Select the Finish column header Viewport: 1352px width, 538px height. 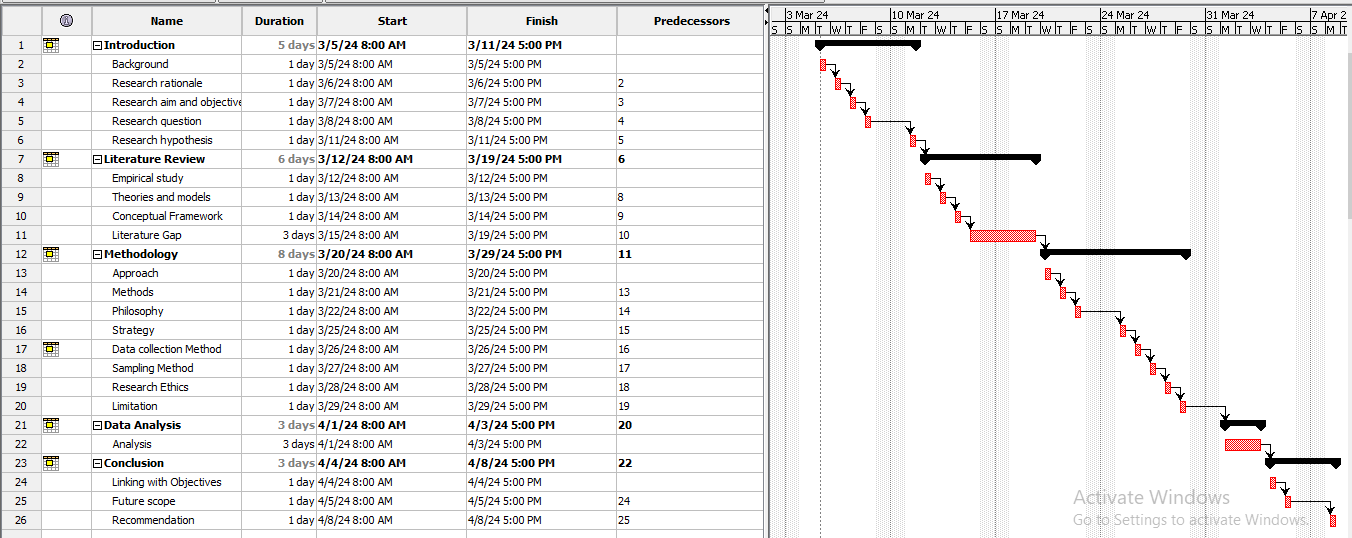(541, 21)
